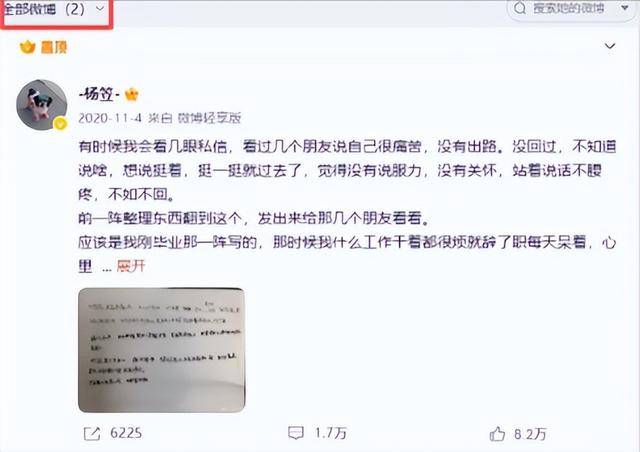The image size is (640, 452).
Task: Expand the arrow at right of search box
Action: click(624, 7)
